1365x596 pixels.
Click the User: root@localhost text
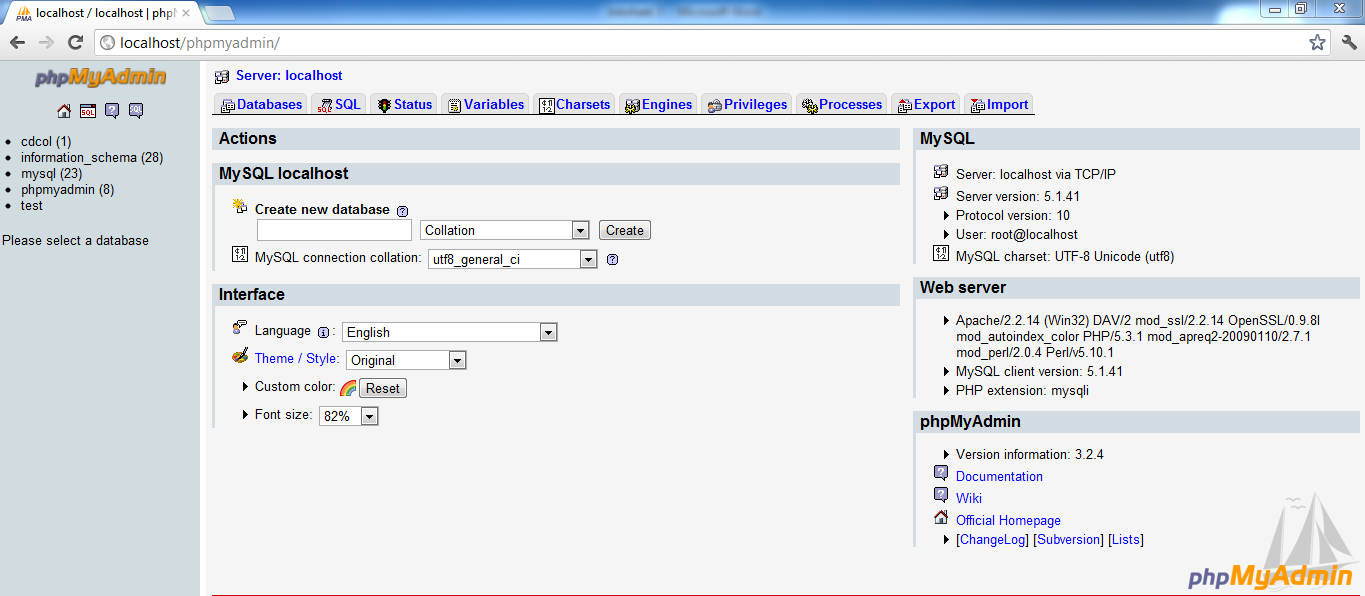pos(1017,234)
